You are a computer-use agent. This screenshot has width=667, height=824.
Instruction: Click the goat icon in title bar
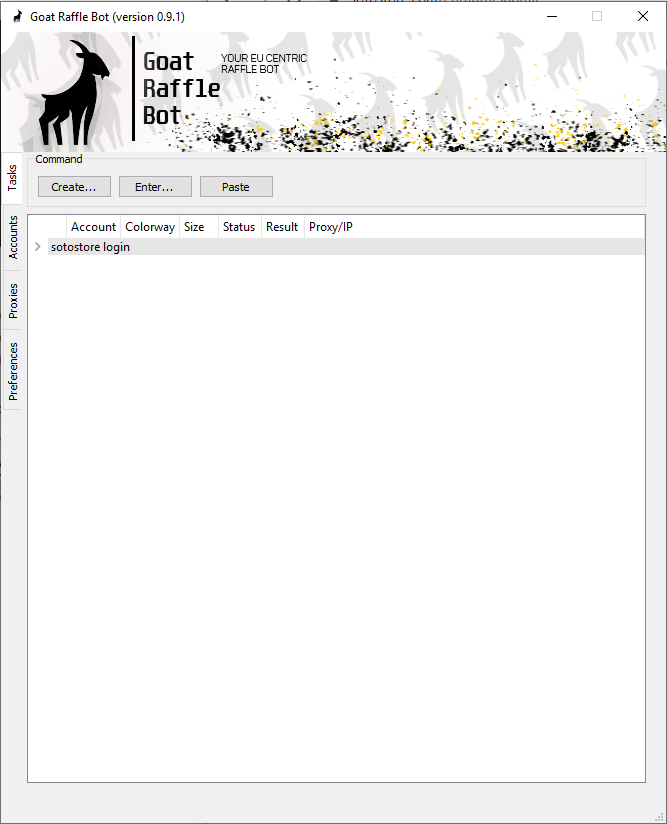point(18,16)
